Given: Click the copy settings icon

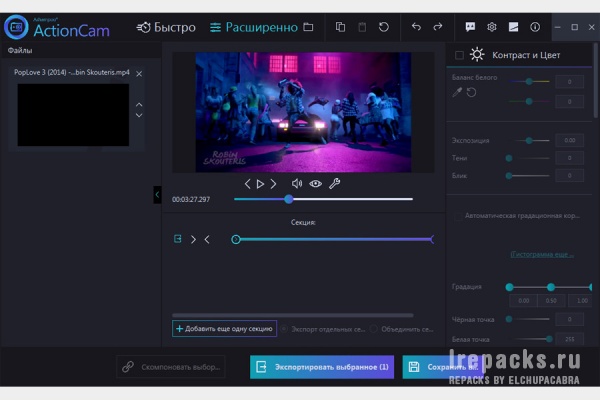Looking at the screenshot, I should pos(340,27).
